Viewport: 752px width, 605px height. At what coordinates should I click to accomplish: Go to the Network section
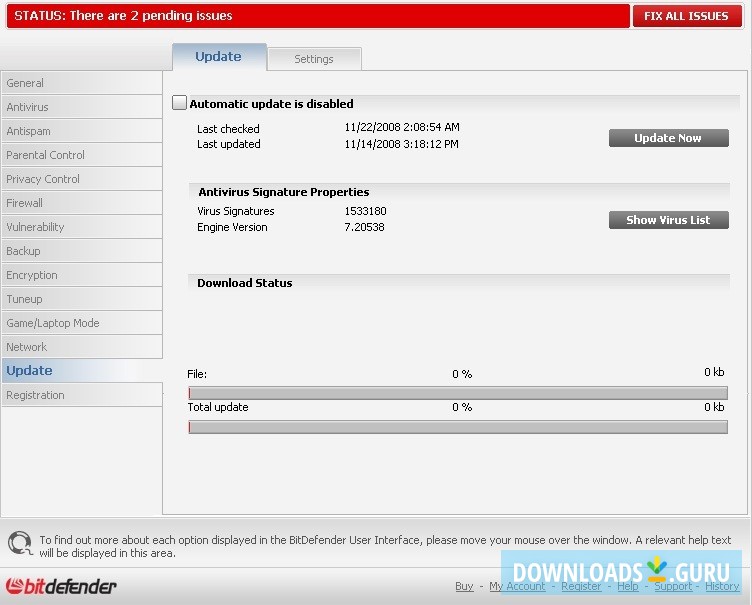click(82, 347)
